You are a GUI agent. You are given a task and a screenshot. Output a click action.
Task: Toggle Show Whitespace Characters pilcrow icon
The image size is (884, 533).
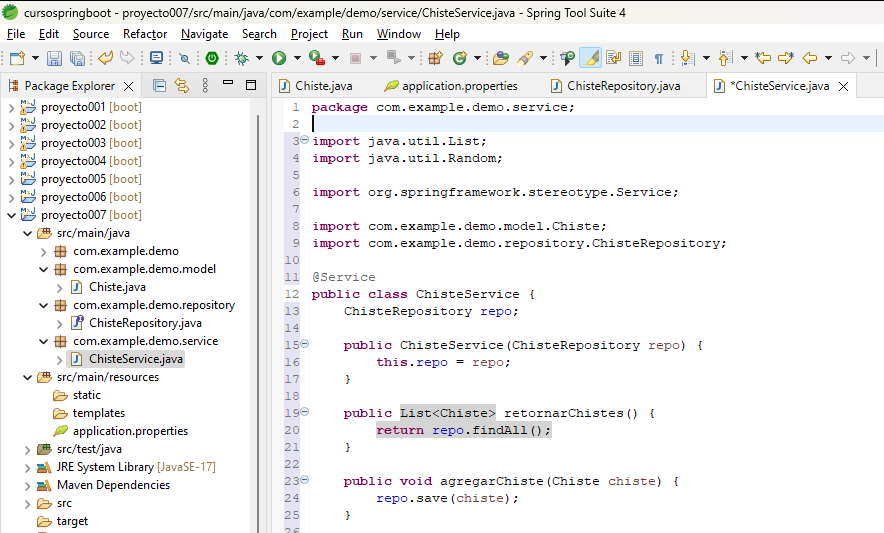pyautogui.click(x=658, y=58)
